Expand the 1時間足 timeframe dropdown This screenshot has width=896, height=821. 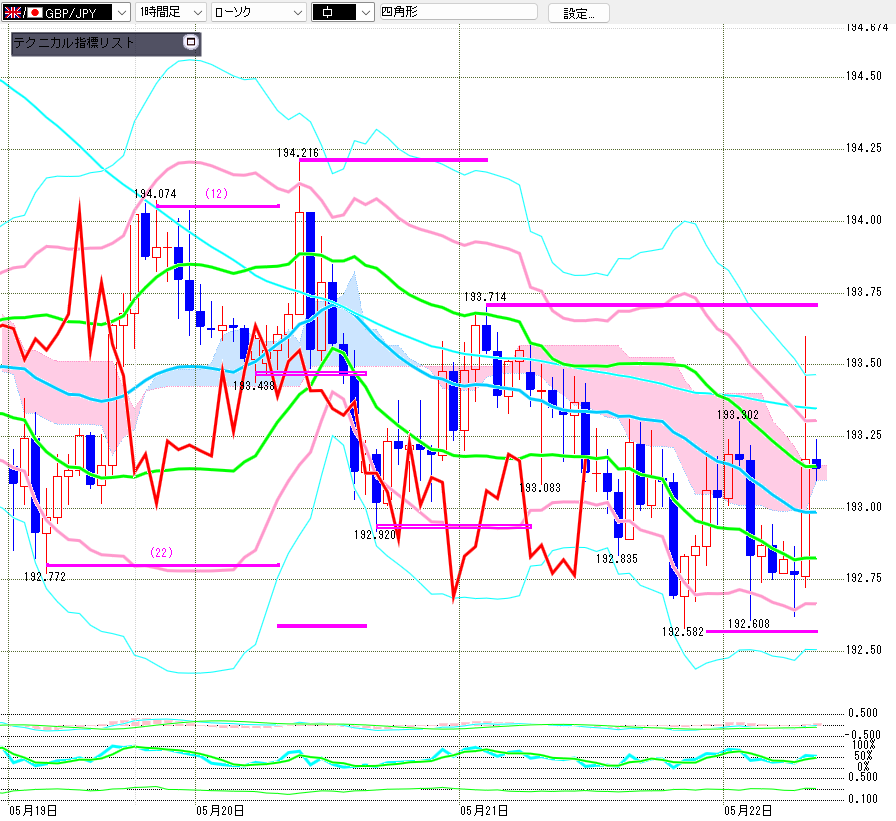198,12
